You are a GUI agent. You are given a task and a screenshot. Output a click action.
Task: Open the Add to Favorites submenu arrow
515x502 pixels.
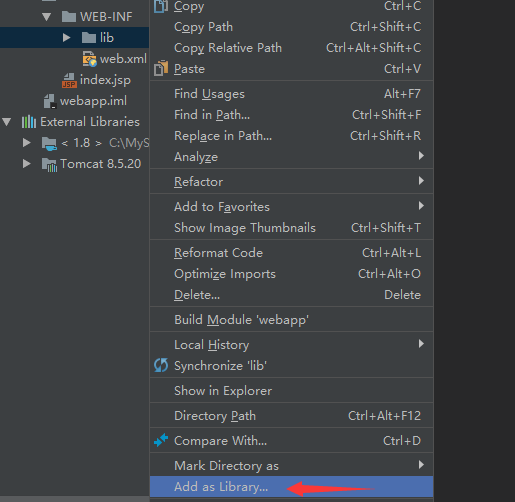421,206
